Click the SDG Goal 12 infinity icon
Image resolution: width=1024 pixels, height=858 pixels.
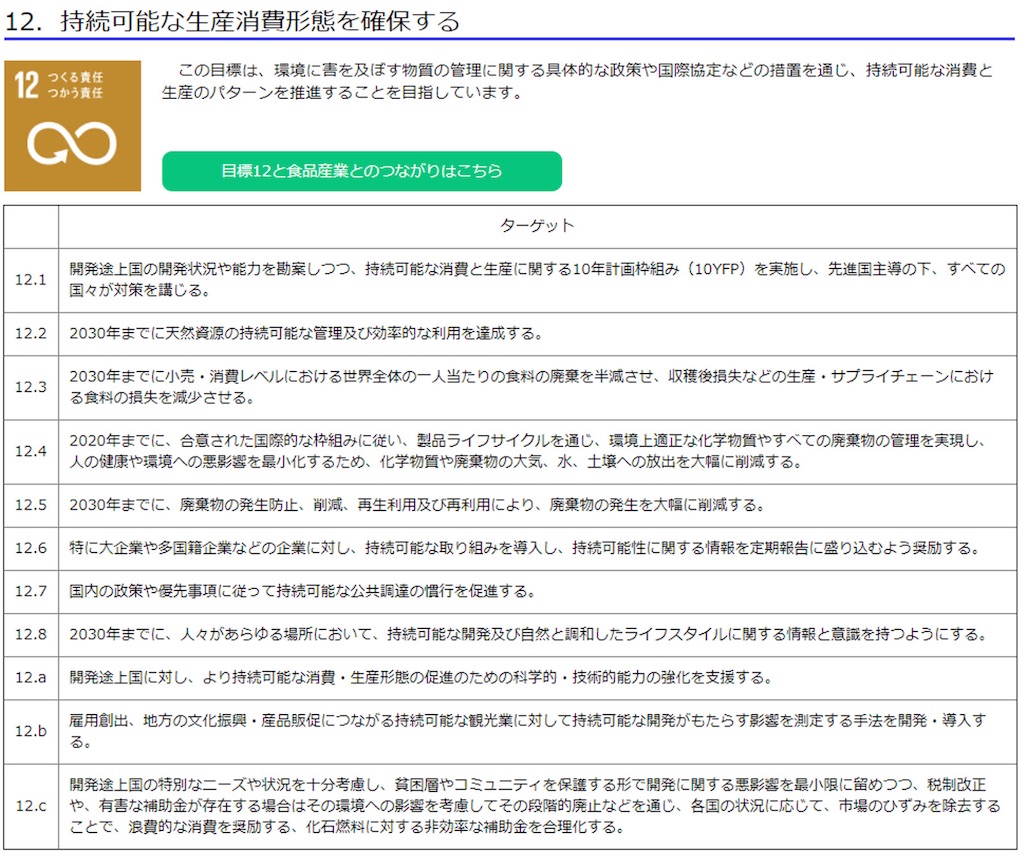coord(72,126)
